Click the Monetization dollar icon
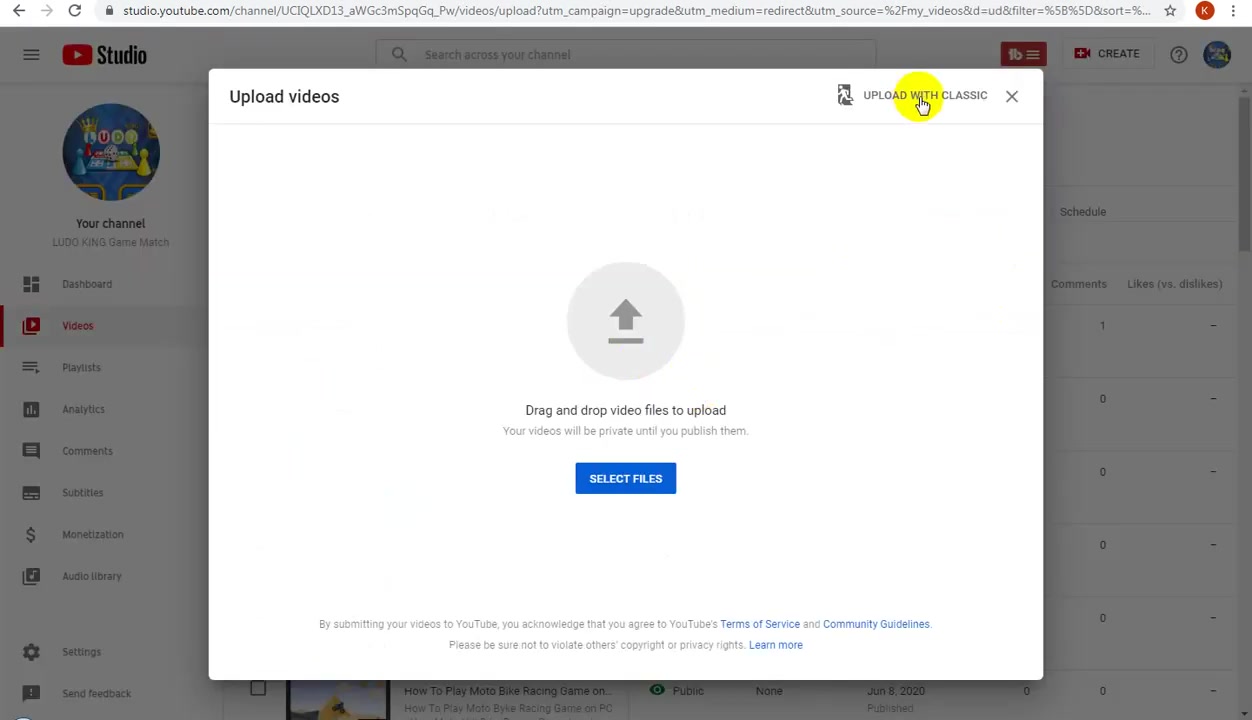 point(31,534)
